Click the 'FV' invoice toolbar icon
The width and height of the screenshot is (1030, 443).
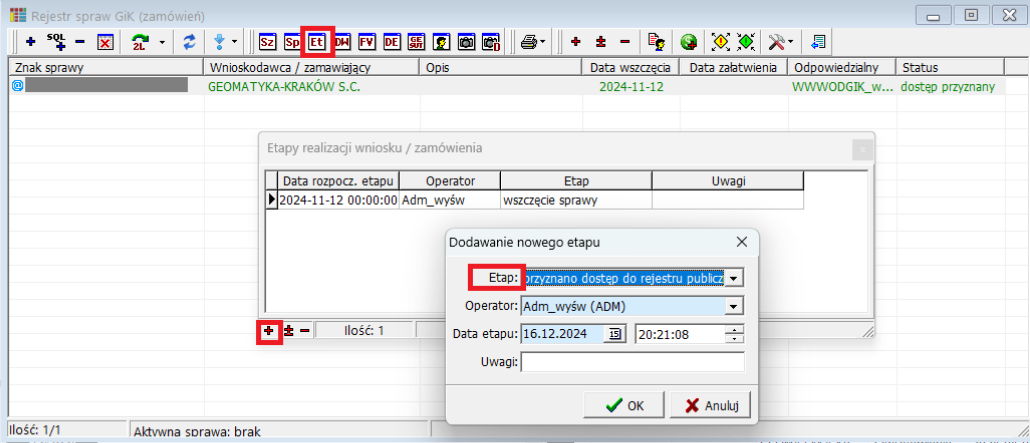tap(367, 42)
